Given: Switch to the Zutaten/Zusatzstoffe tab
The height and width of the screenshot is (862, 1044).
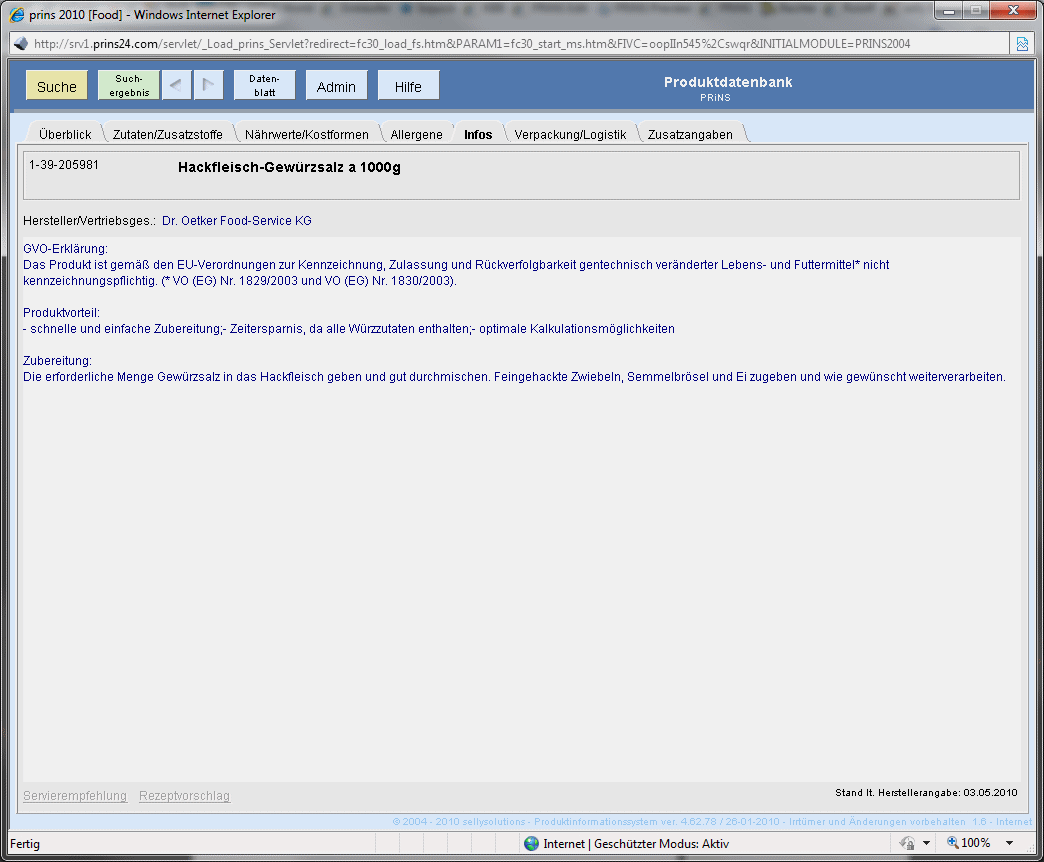Looking at the screenshot, I should 168,135.
